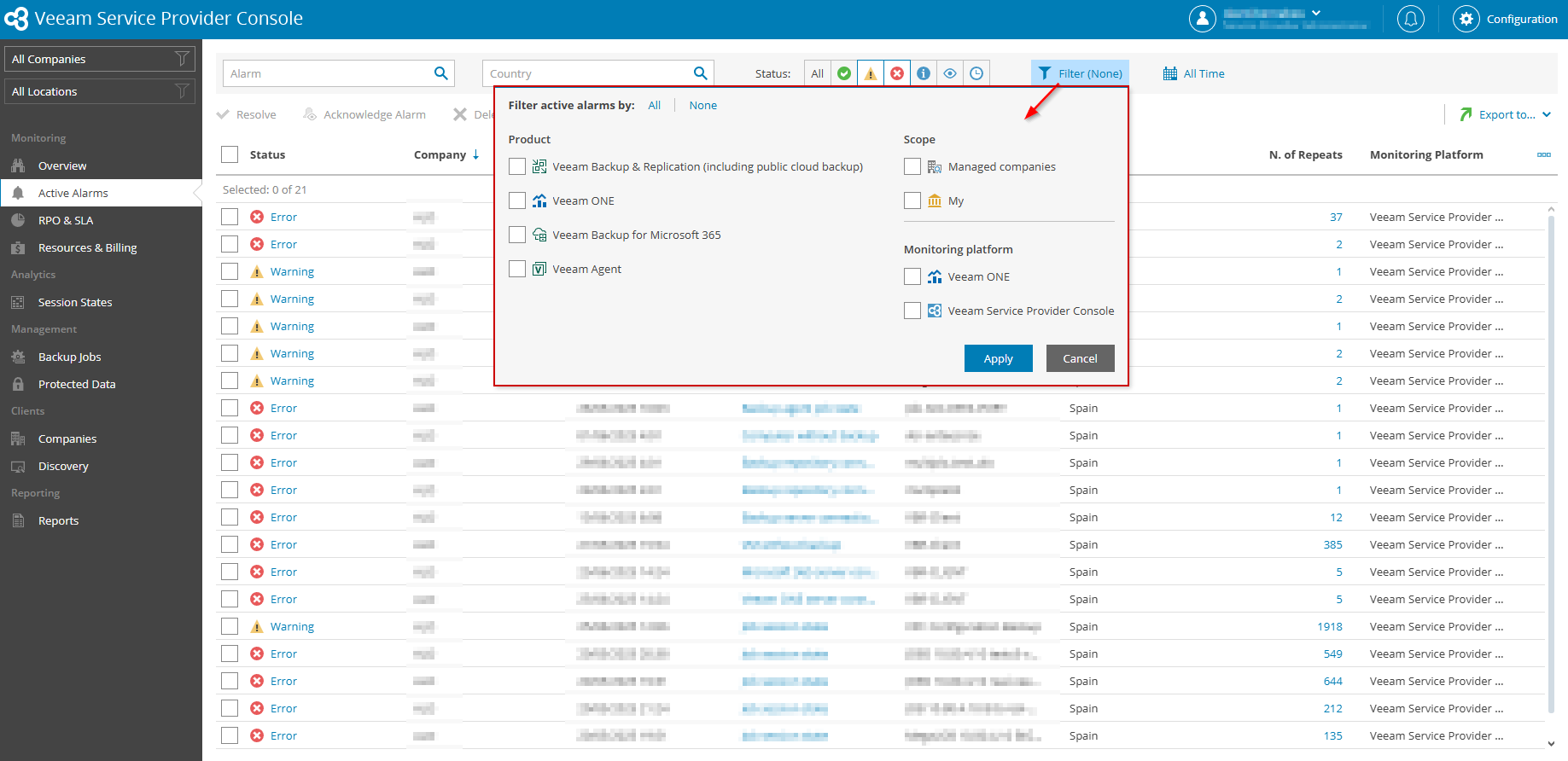The image size is (1568, 761).
Task: Expand the All Locations dropdown filter
Action: (100, 91)
